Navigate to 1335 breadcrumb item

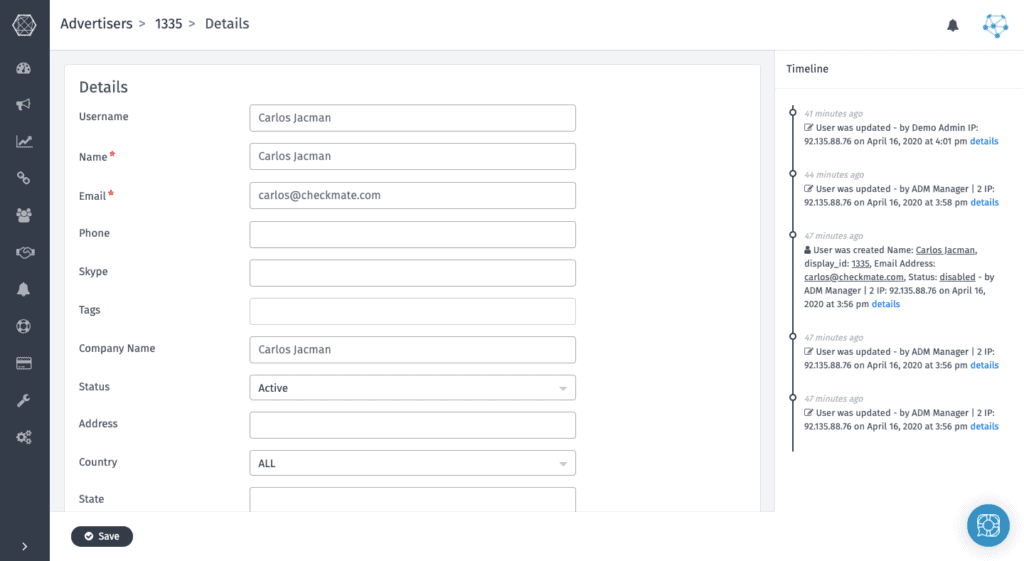(168, 24)
